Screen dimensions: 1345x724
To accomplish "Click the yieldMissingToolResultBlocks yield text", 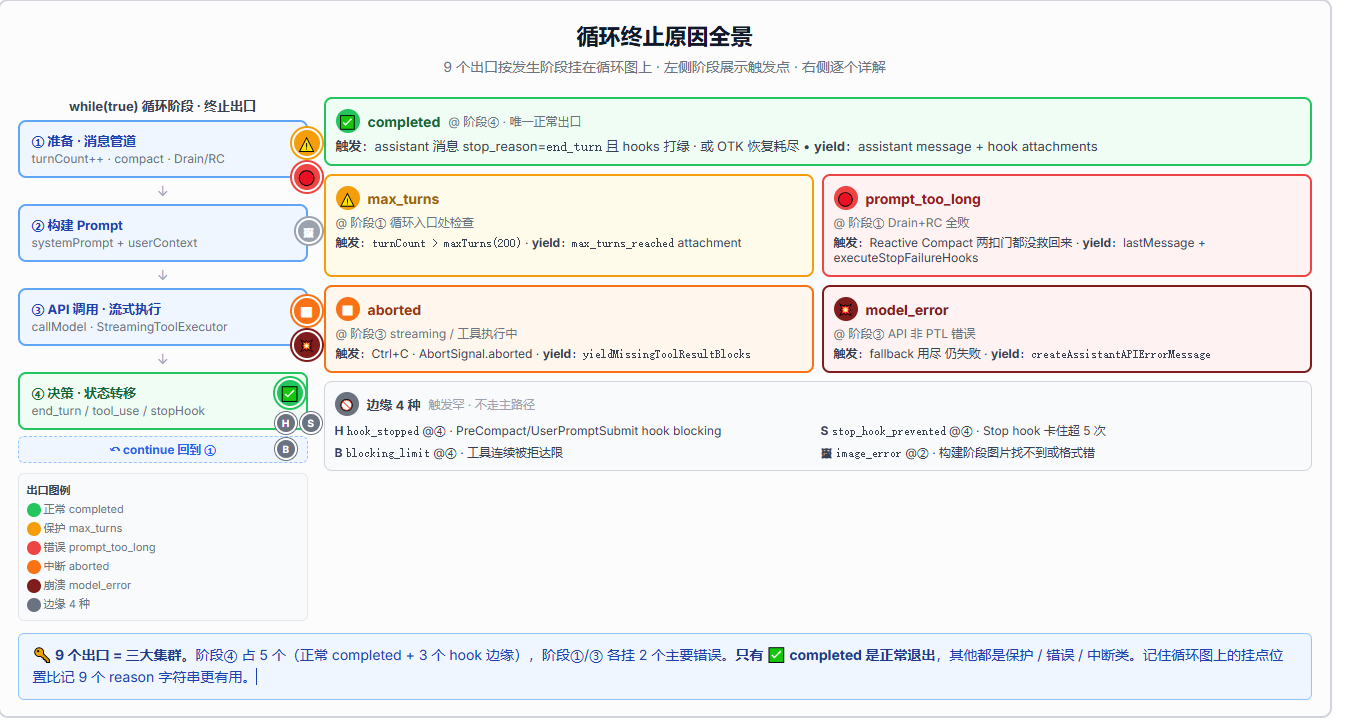I will (665, 354).
